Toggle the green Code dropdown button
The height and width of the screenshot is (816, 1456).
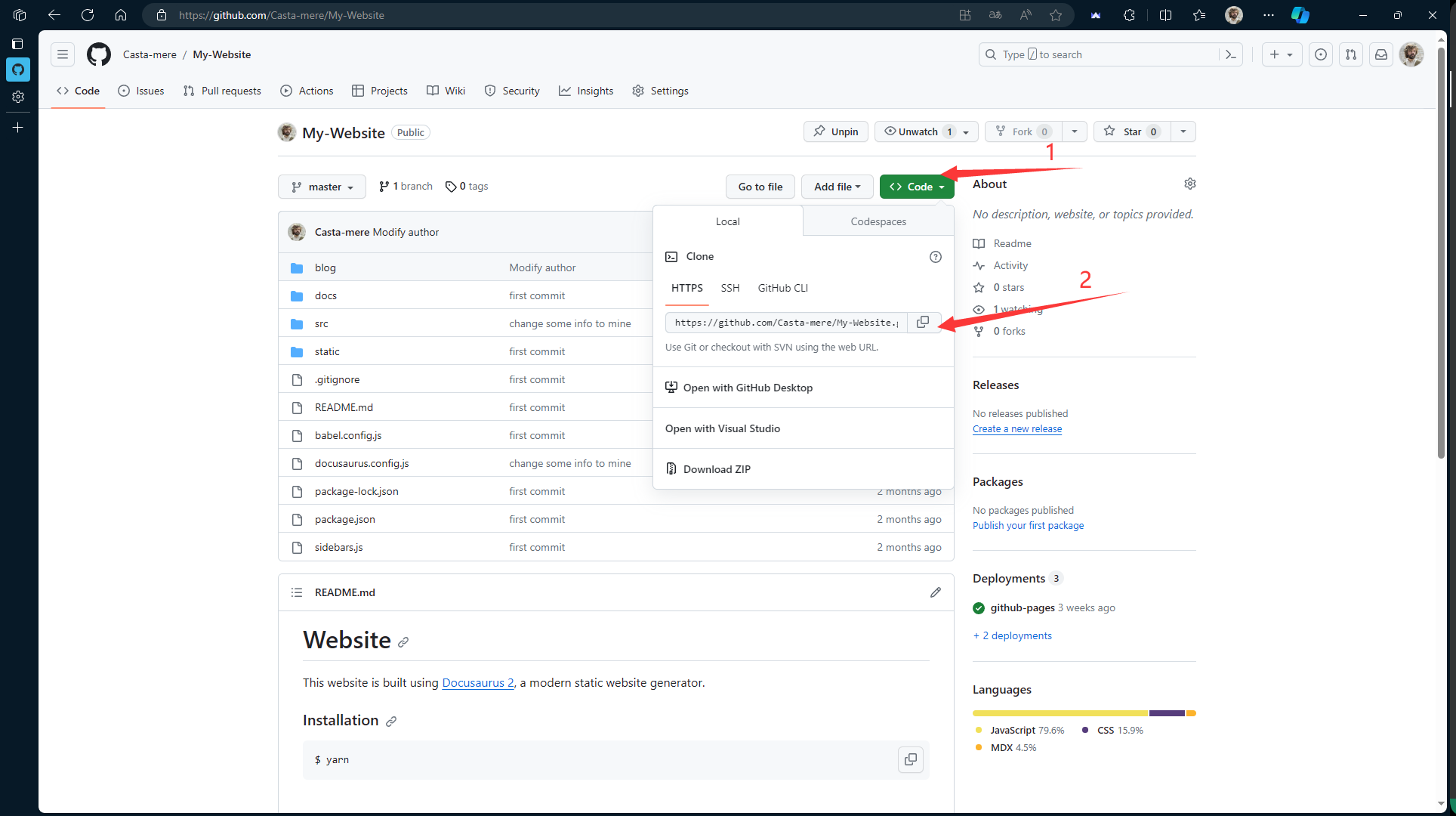tap(917, 187)
